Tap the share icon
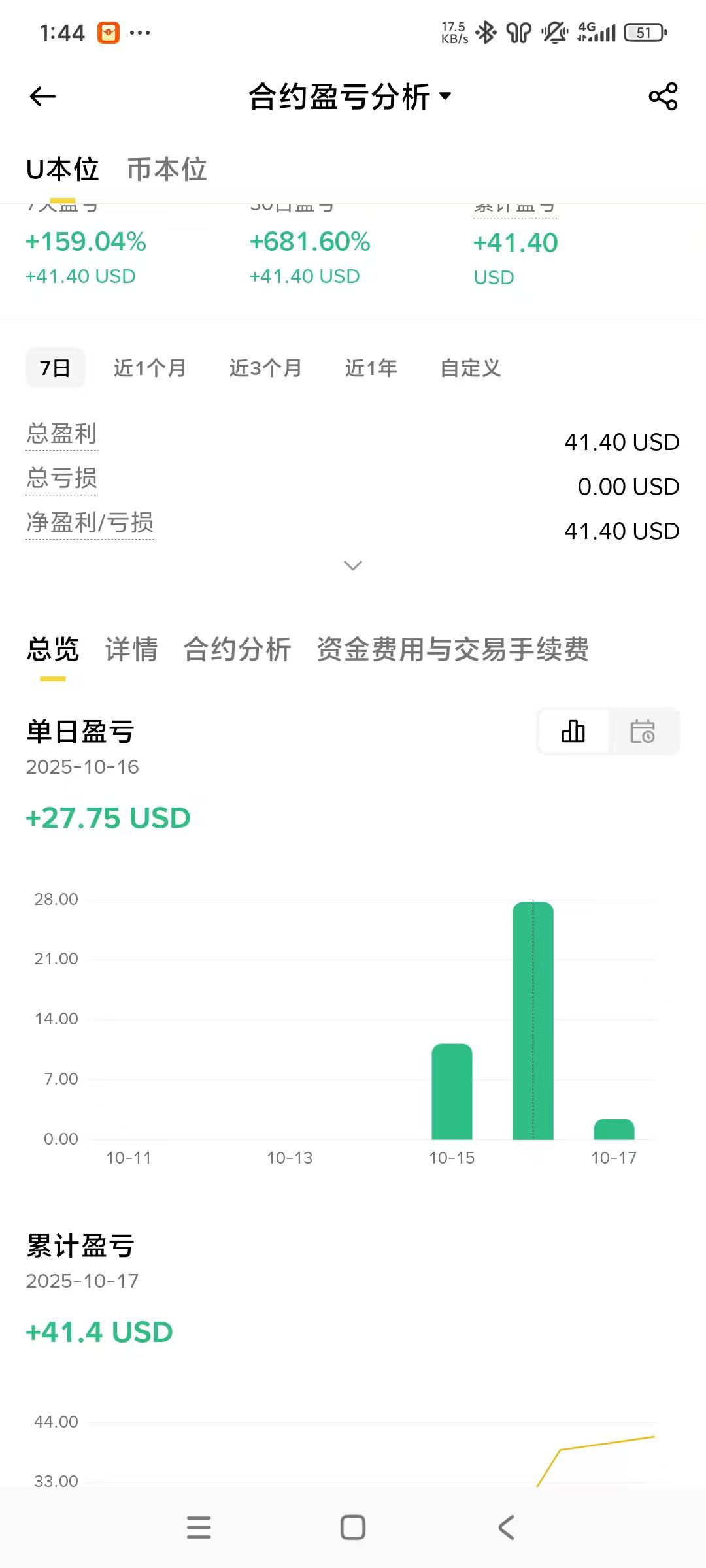Screen dimensions: 706x1568 click(663, 97)
